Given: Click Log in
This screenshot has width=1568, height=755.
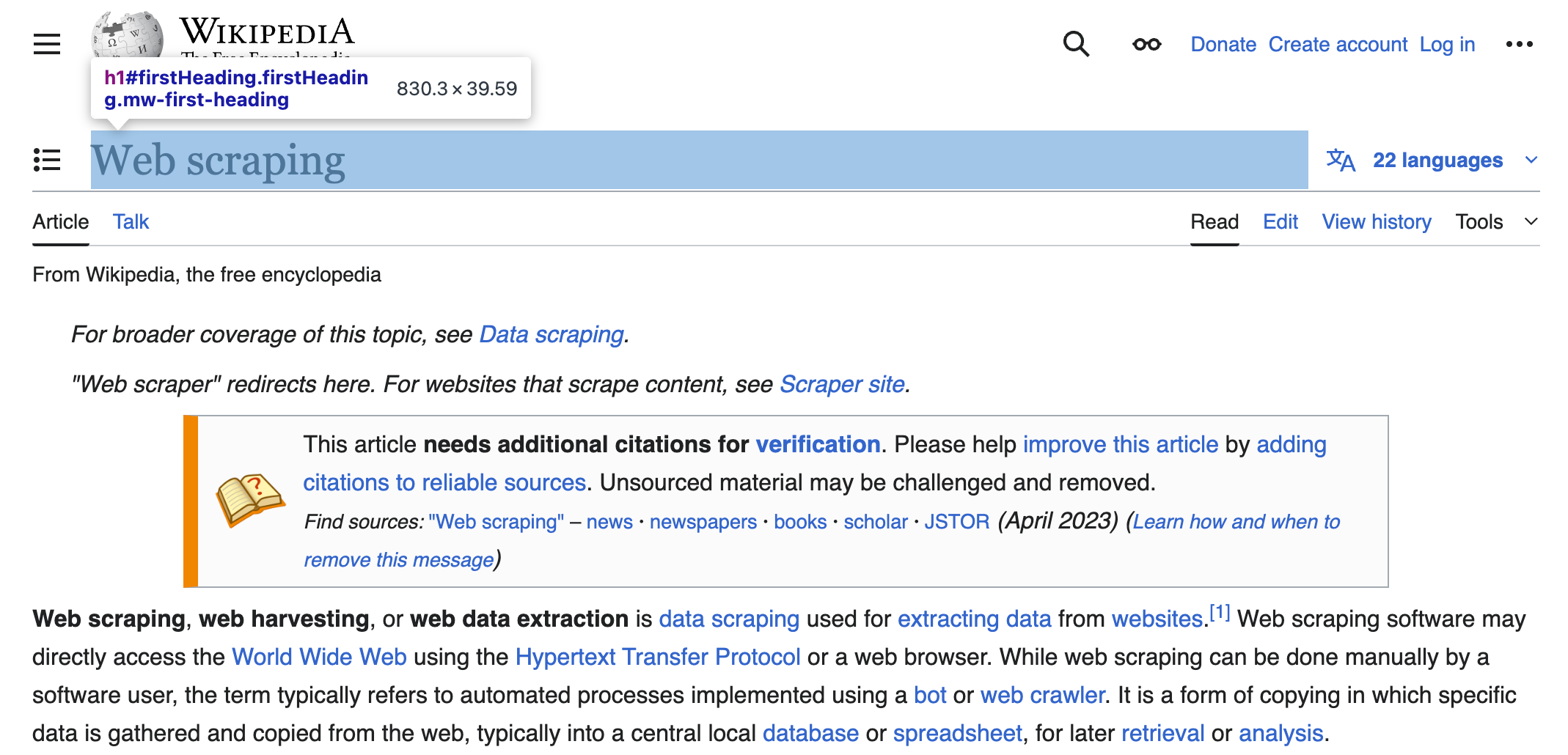Looking at the screenshot, I should click(x=1446, y=44).
